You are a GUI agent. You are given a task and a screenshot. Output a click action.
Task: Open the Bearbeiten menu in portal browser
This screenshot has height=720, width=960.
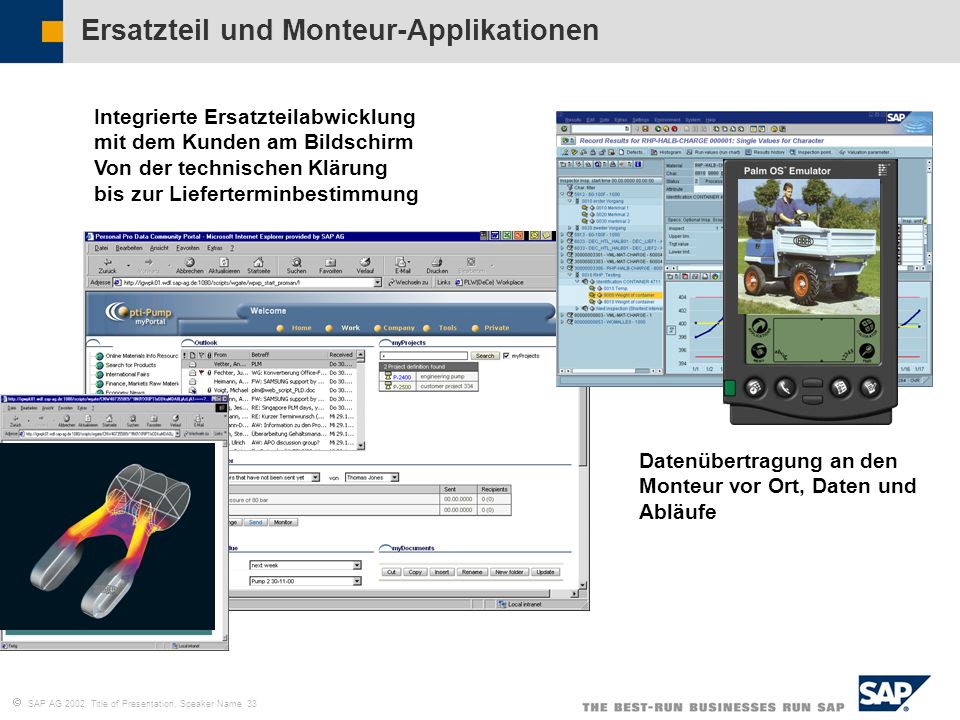pos(129,248)
